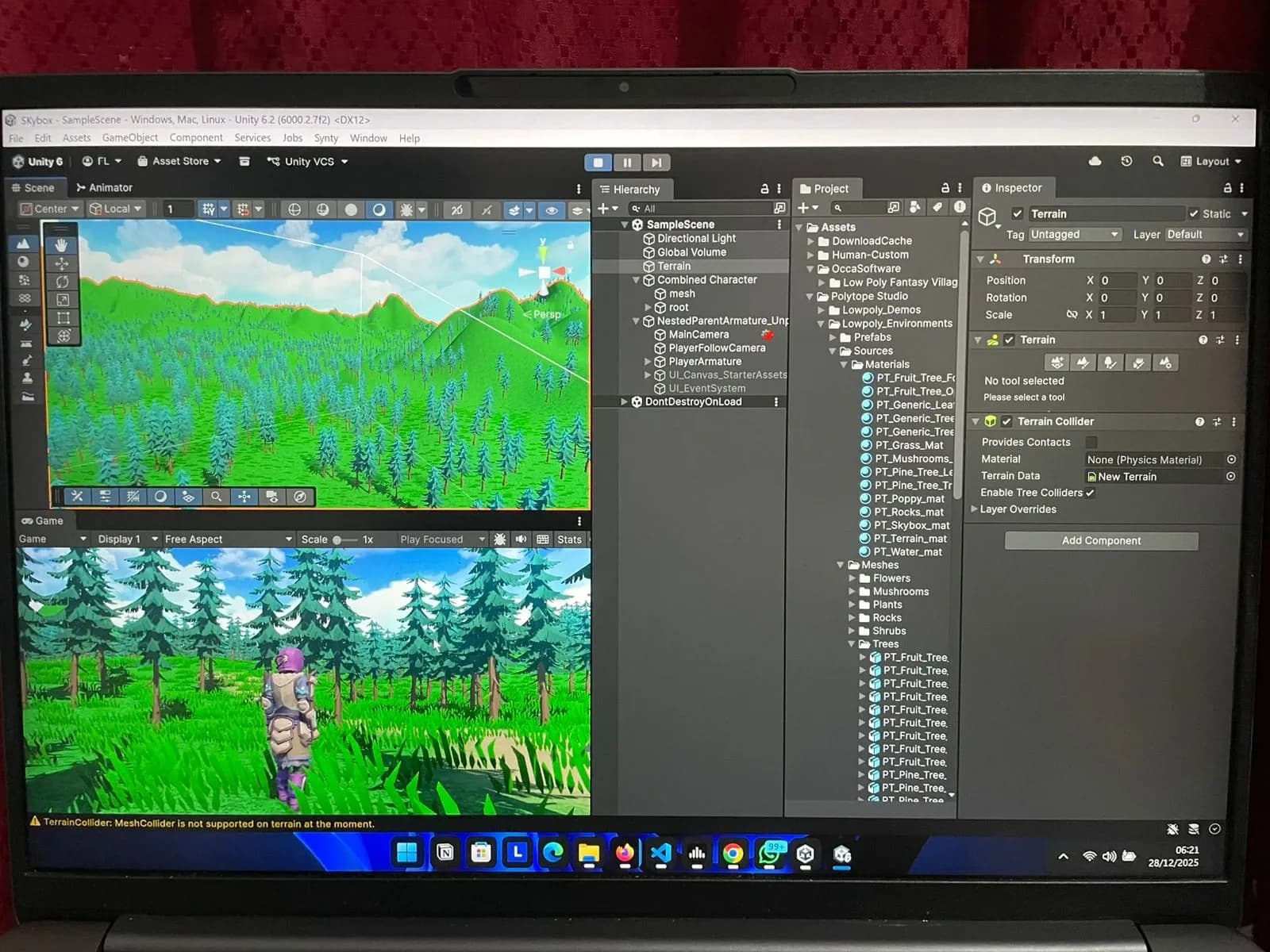Disable the Terrain component checkbox
This screenshot has height=952, width=1270.
coord(1009,340)
